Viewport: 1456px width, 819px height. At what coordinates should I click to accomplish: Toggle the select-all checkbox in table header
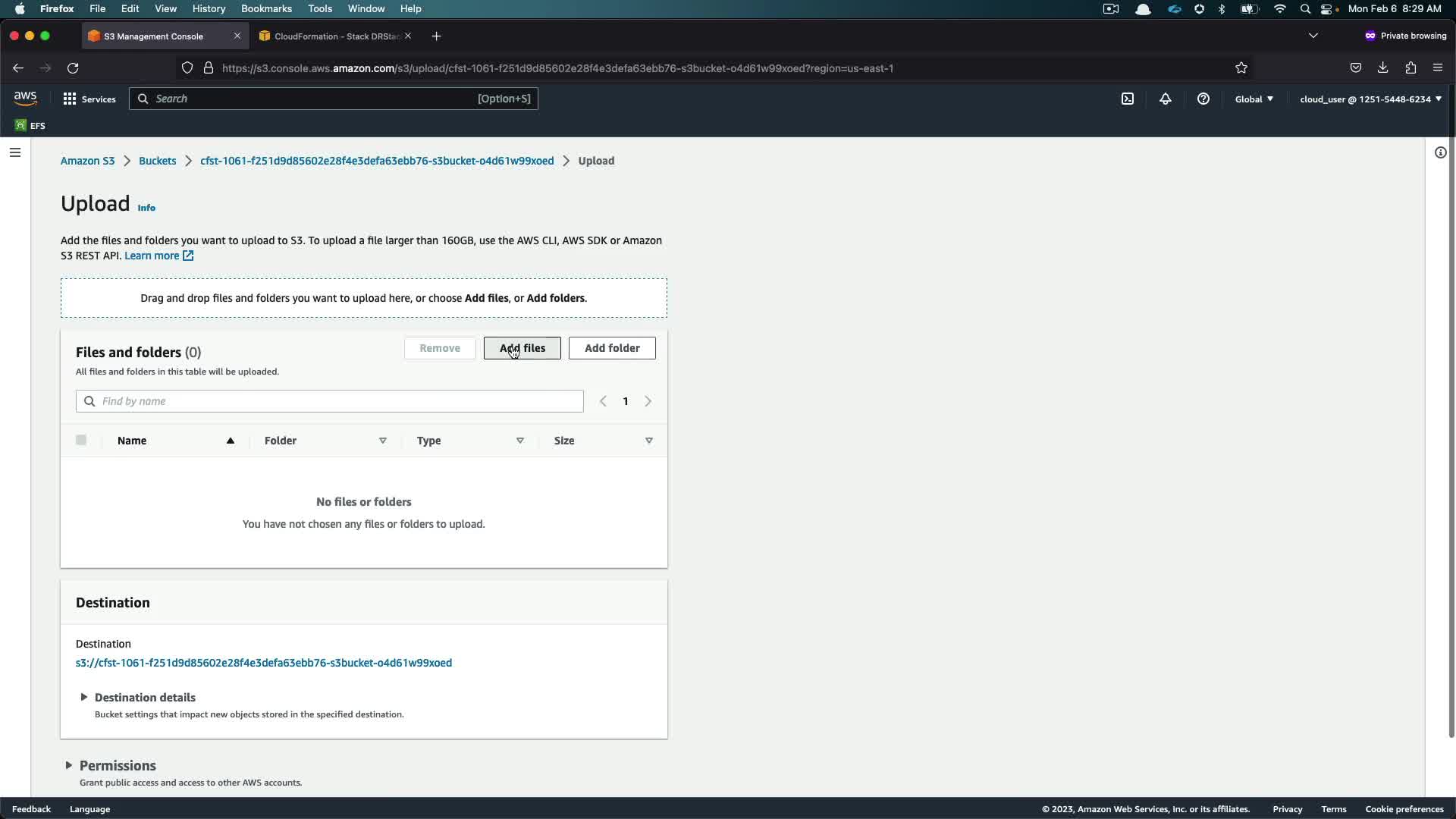point(81,440)
